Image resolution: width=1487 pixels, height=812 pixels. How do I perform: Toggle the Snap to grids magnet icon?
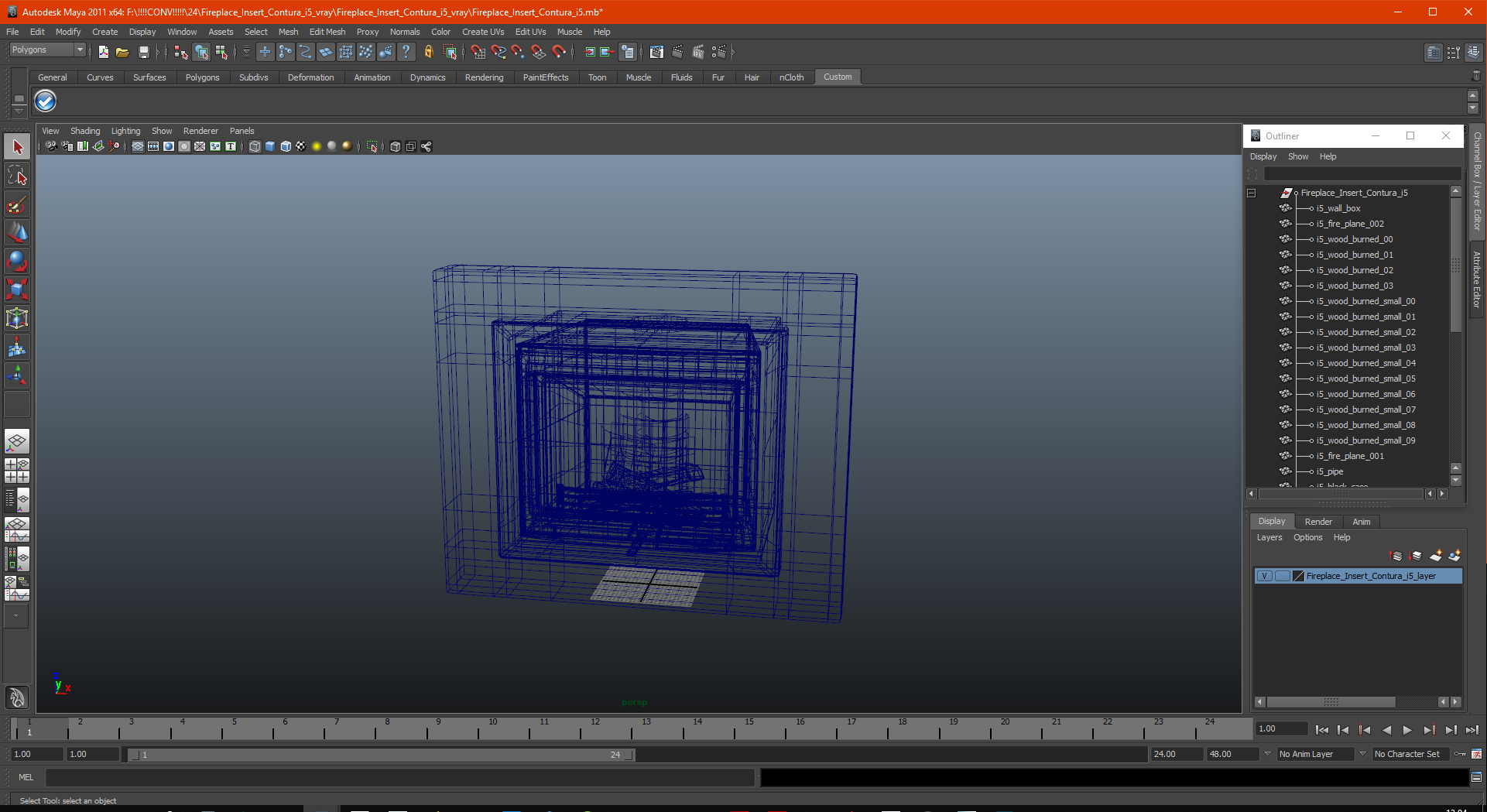click(478, 52)
